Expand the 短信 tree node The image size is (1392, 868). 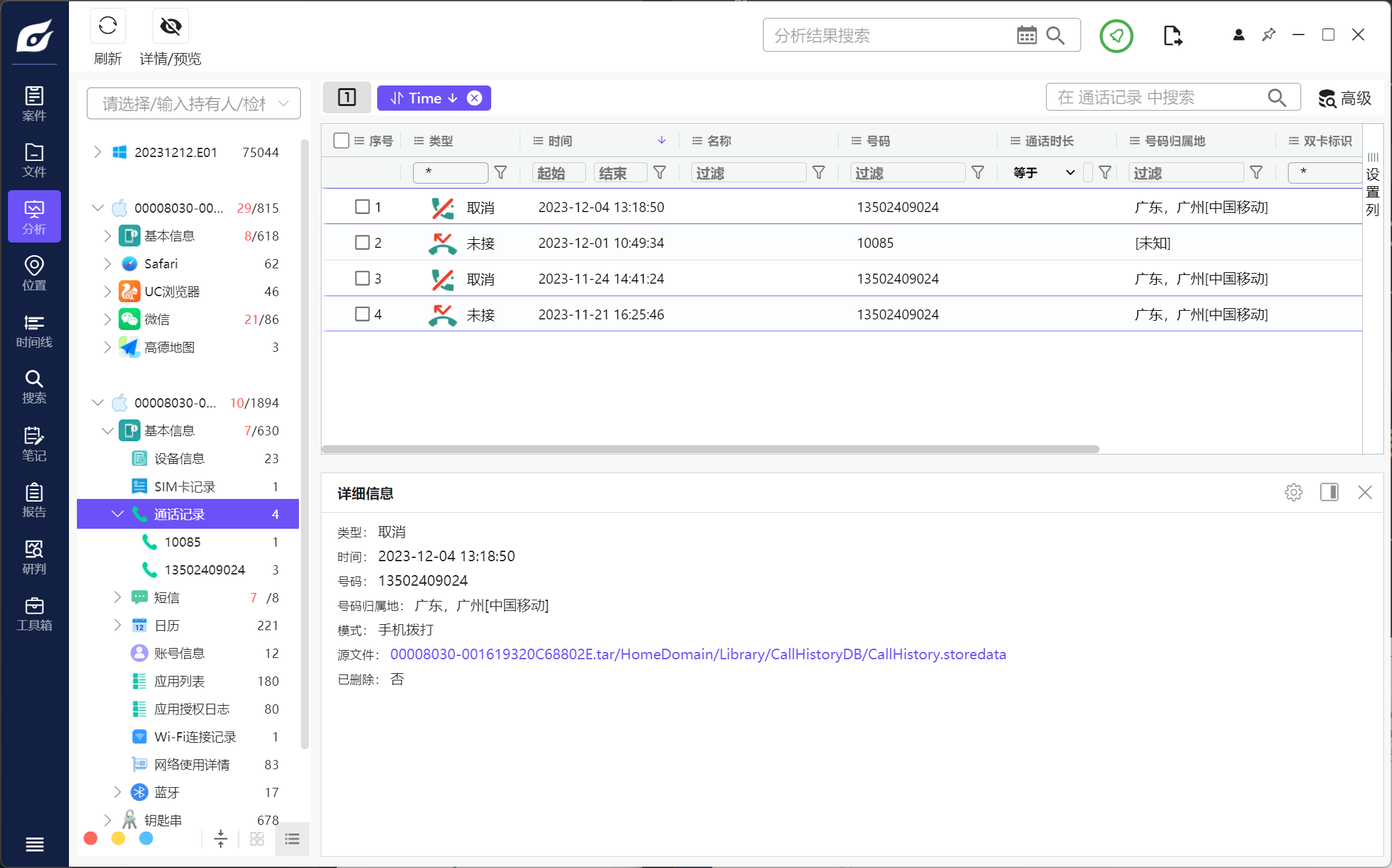coord(117,598)
